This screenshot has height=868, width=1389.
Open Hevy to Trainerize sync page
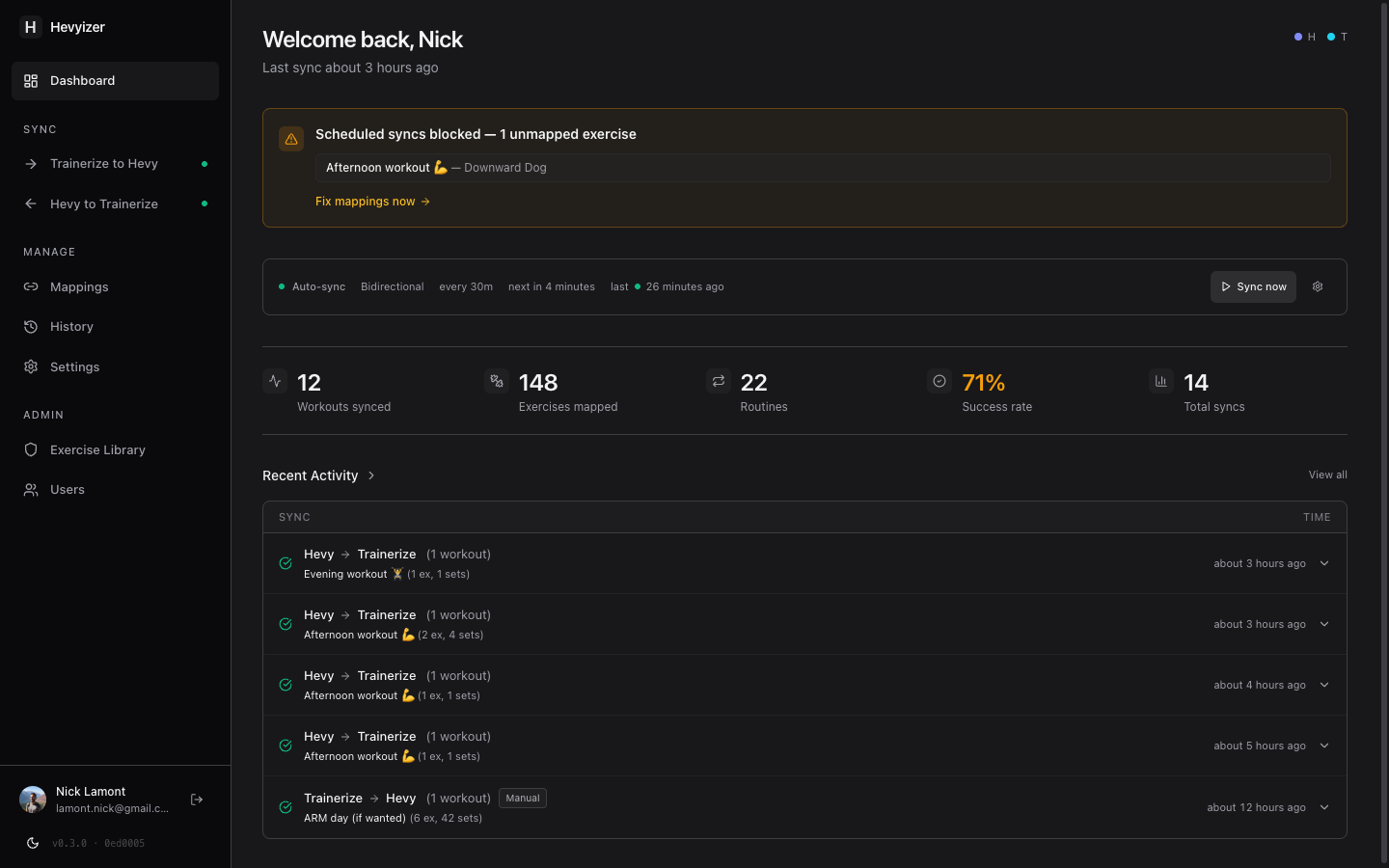click(x=115, y=203)
